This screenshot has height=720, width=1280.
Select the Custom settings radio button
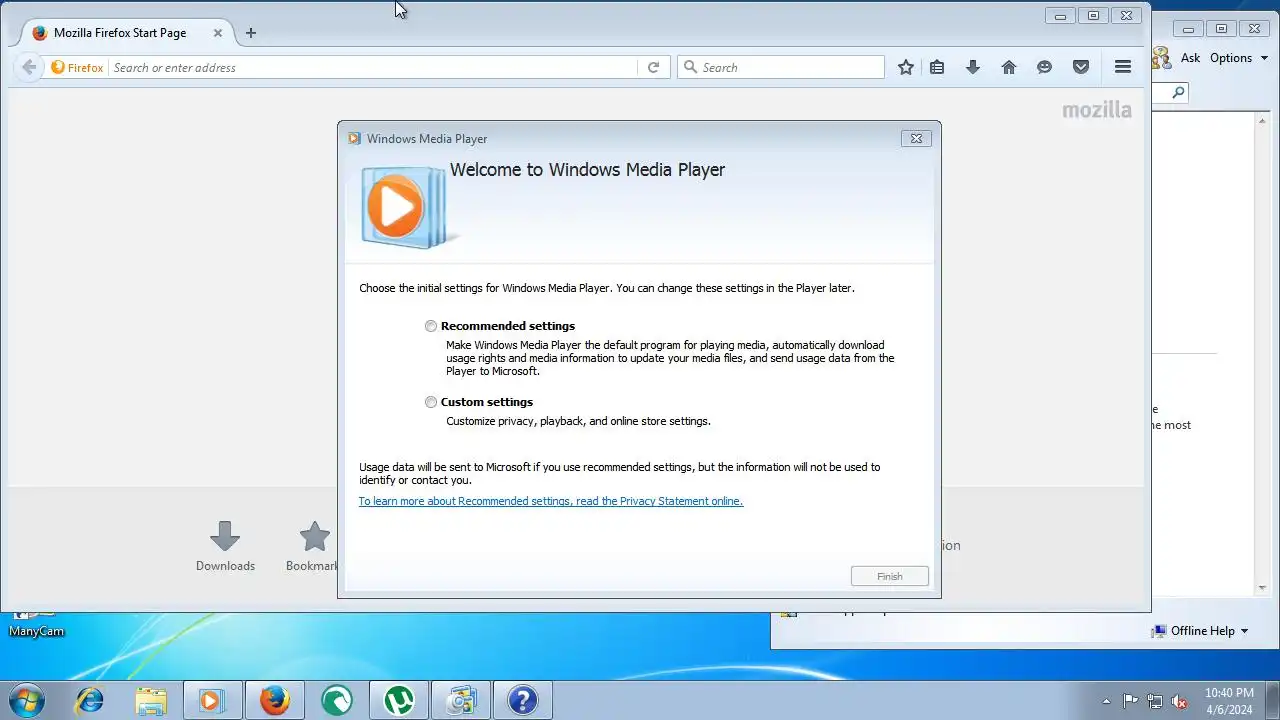(431, 402)
